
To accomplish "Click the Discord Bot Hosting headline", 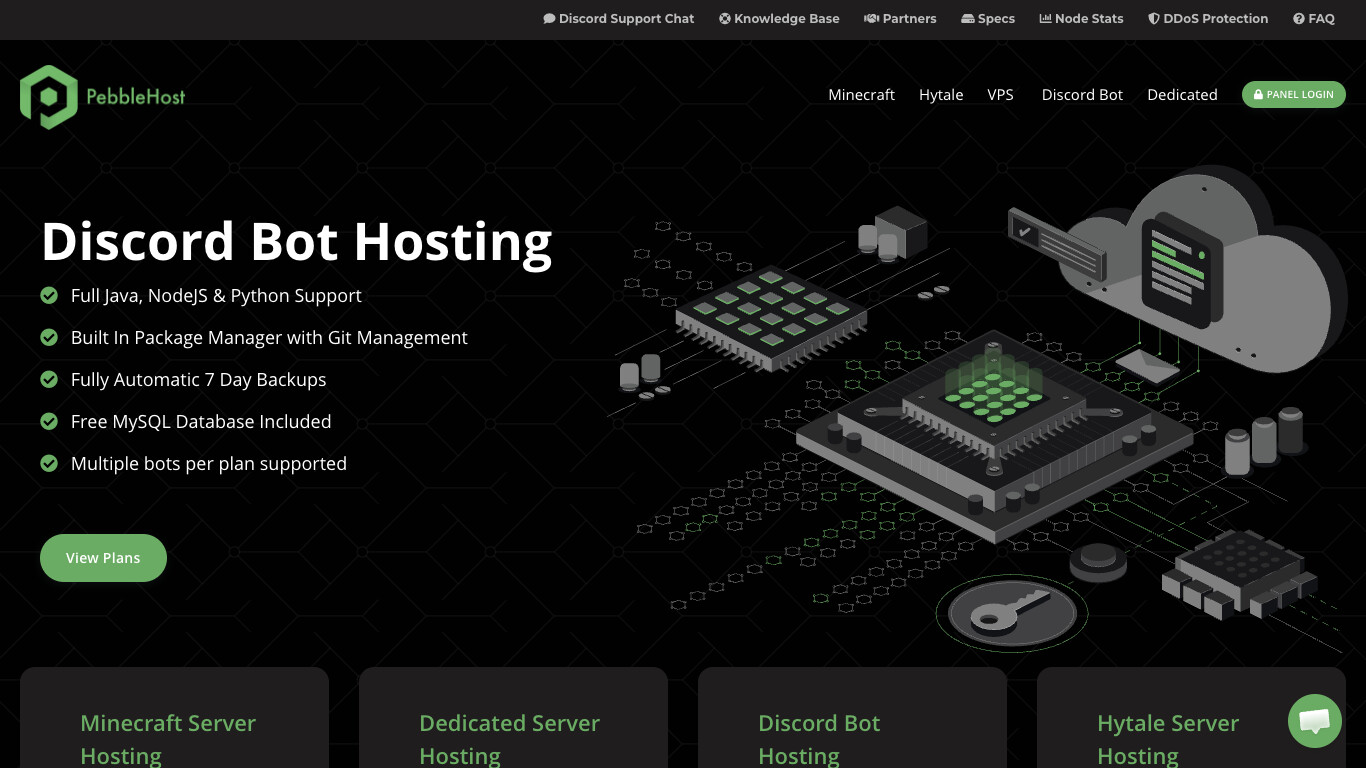I will click(297, 242).
